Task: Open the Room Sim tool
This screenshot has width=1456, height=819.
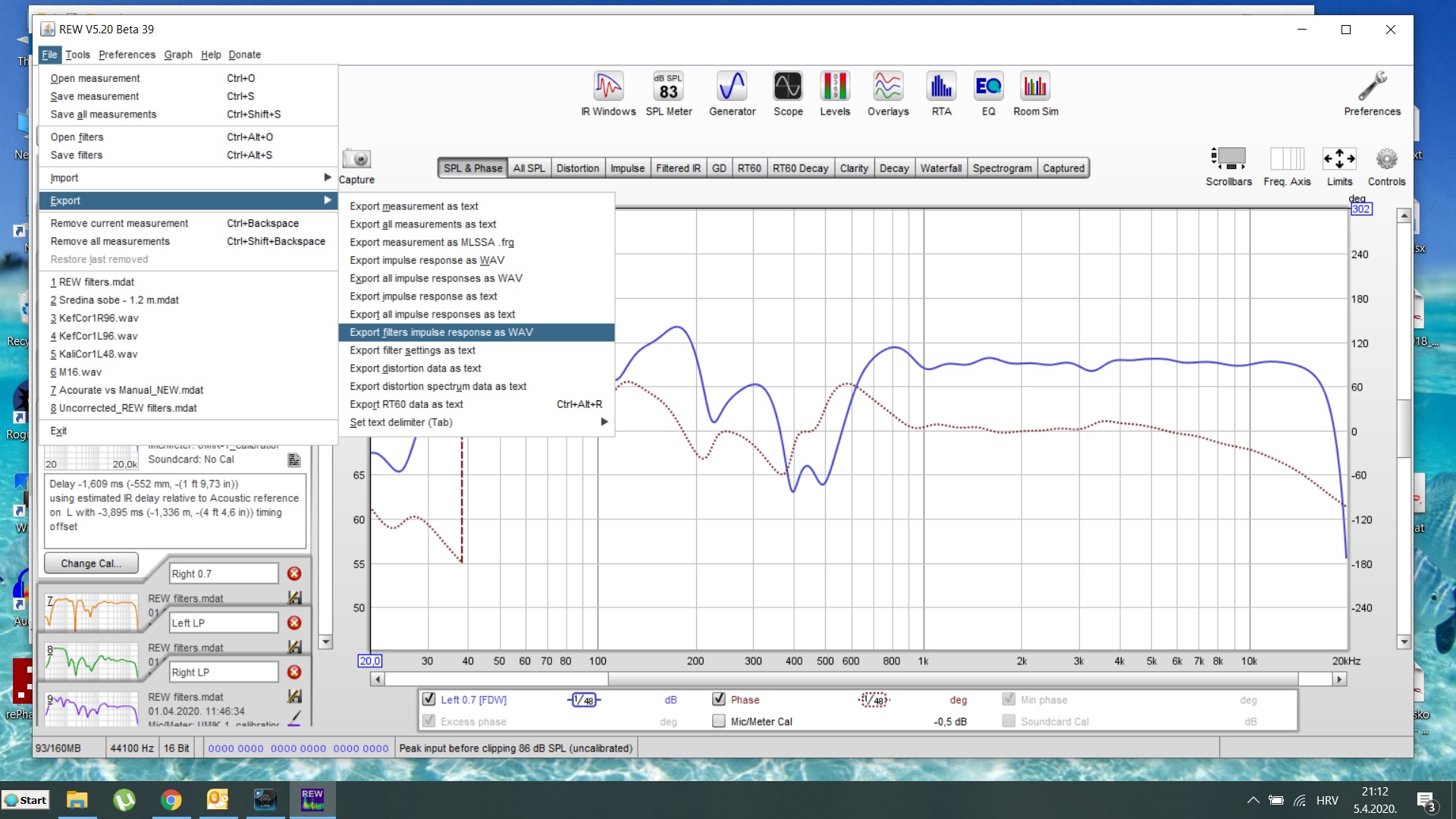Action: 1035,93
